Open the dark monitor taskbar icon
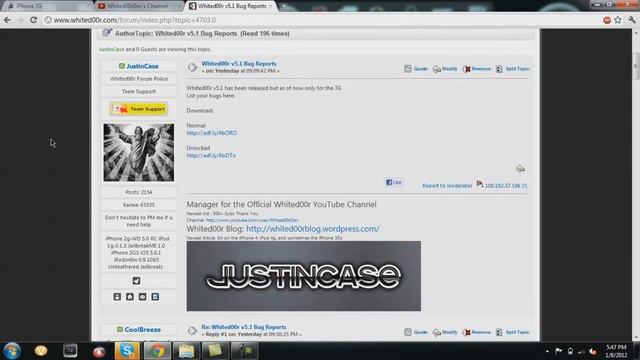 point(70,351)
